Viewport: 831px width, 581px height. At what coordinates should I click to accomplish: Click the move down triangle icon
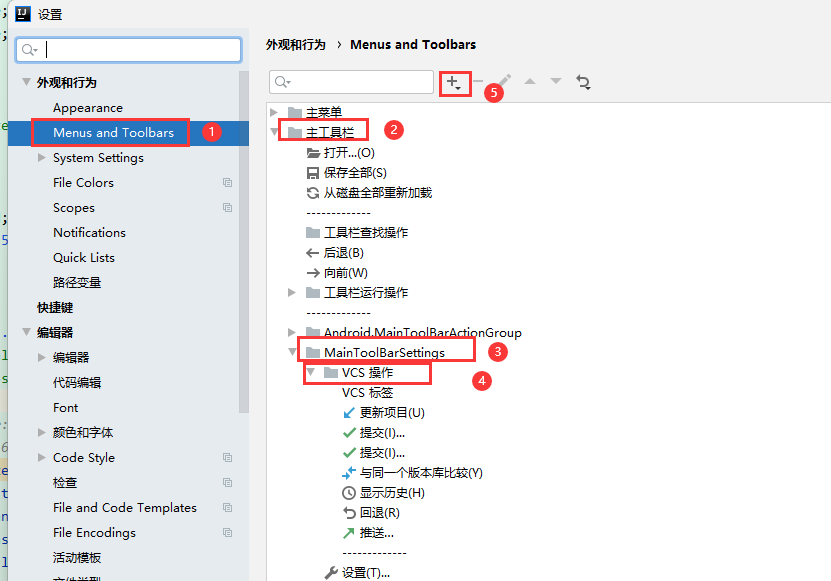point(556,82)
